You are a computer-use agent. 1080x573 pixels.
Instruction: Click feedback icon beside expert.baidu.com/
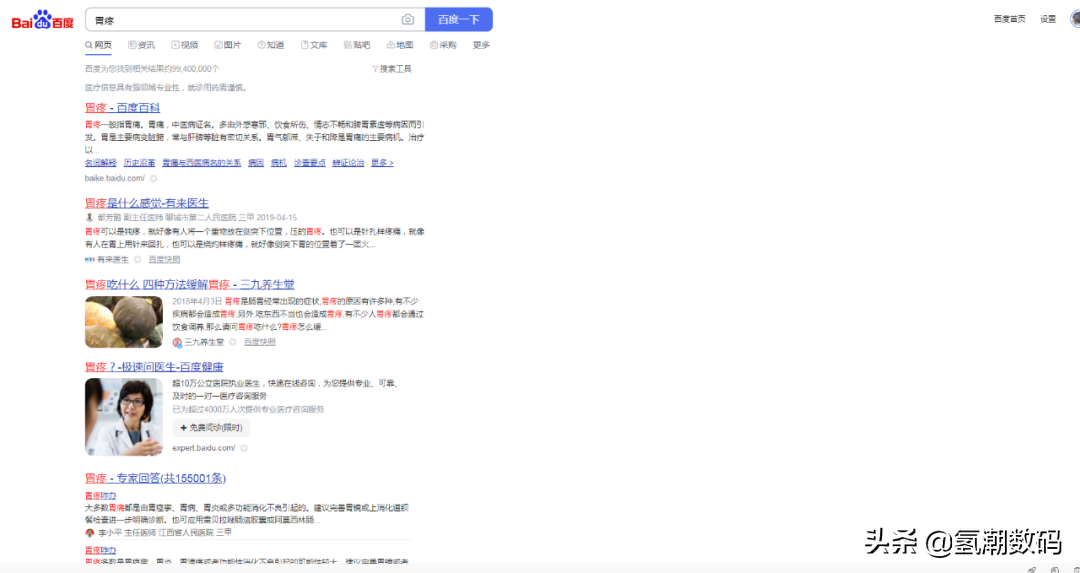tap(244, 448)
